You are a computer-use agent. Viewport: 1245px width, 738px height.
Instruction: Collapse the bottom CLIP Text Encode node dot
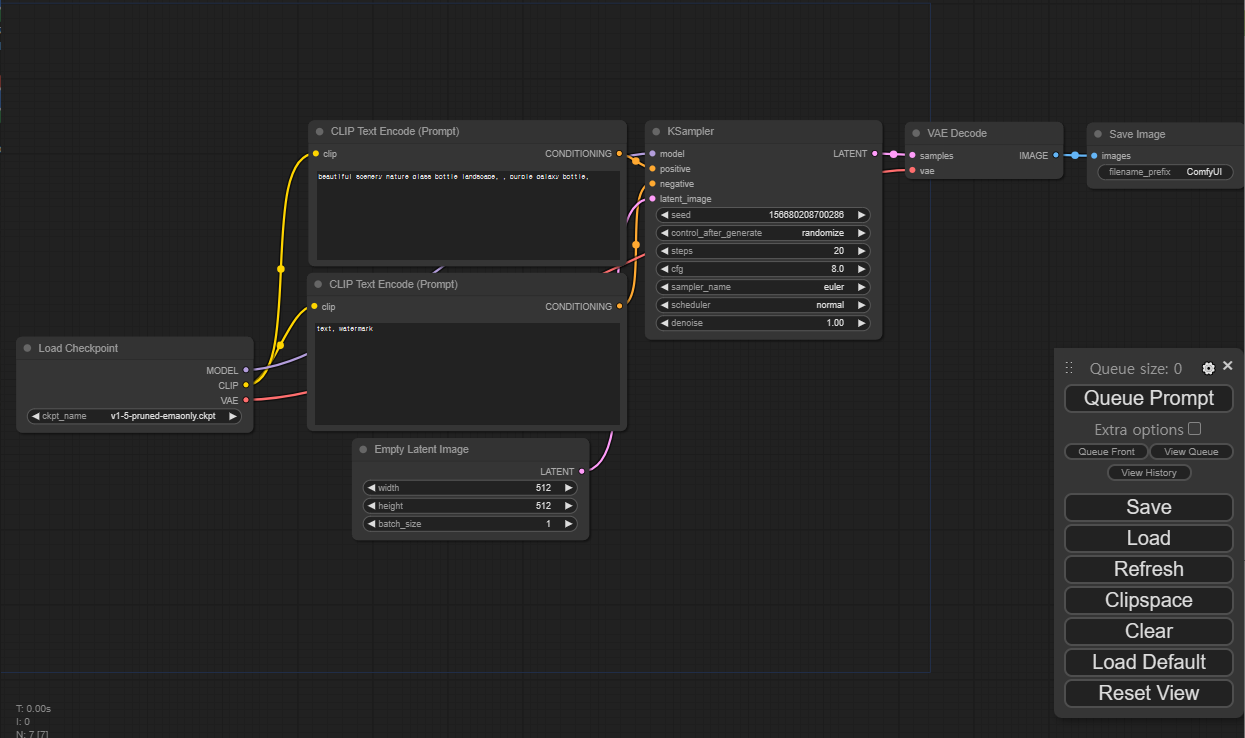318,285
